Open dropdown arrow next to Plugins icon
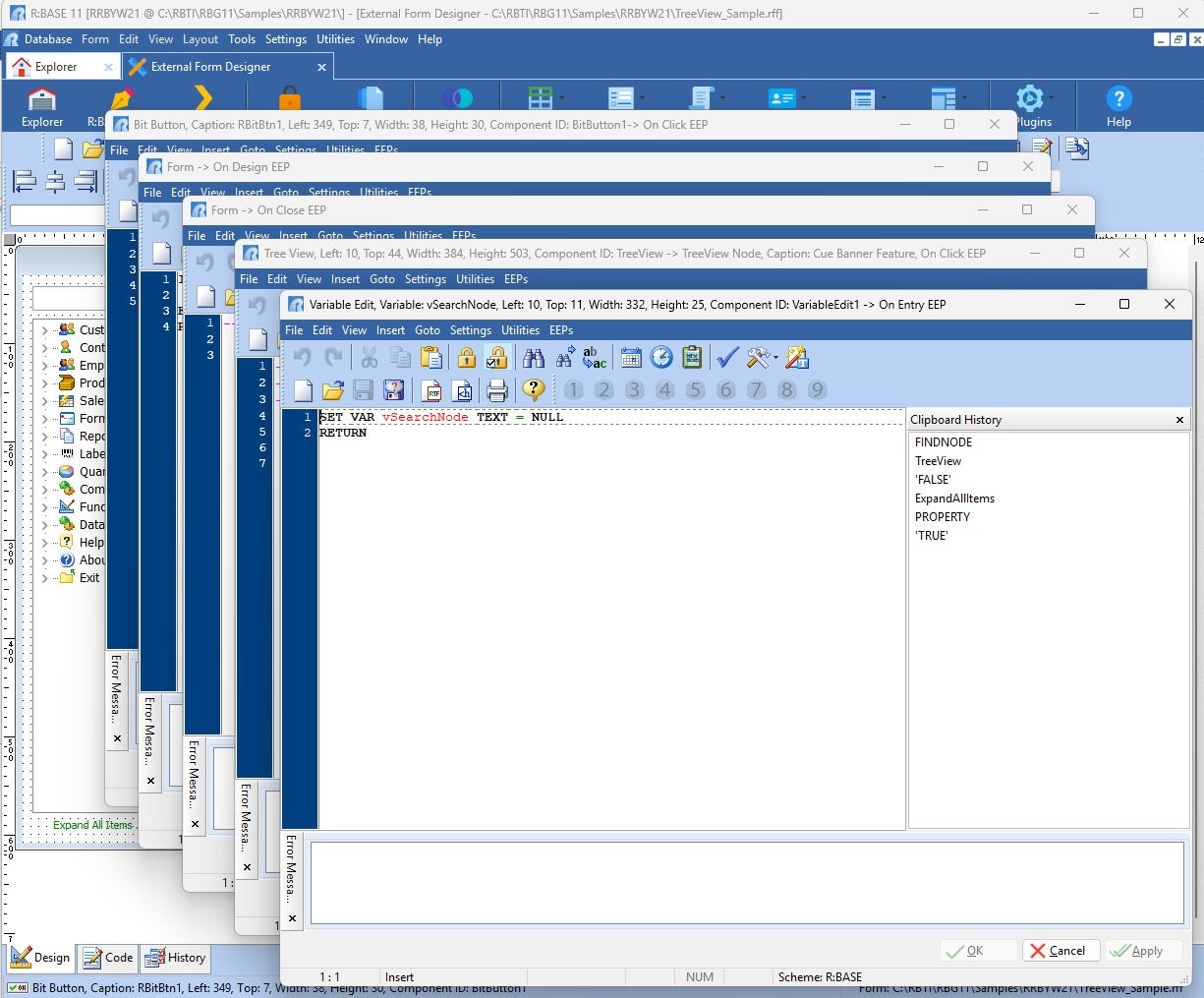 pos(1051,98)
